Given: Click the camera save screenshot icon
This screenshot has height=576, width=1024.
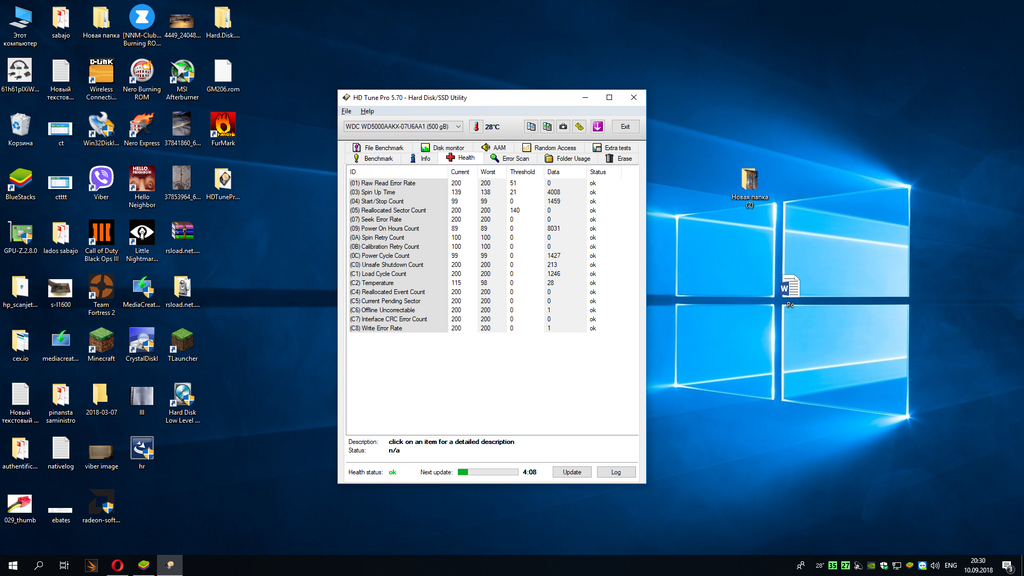Looking at the screenshot, I should tap(563, 127).
